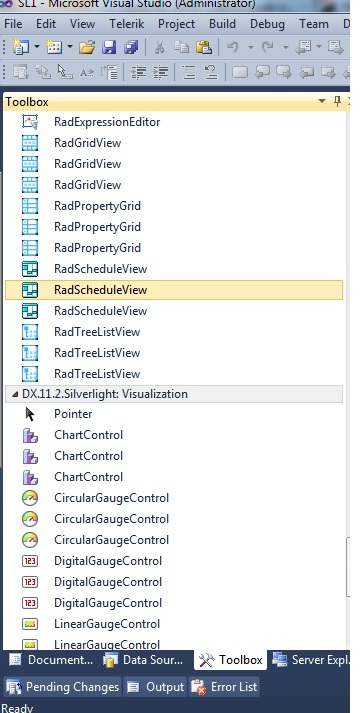Screen dimensions: 363x713
Task: Click the Decrease Line Indent icon
Action: click(137, 72)
